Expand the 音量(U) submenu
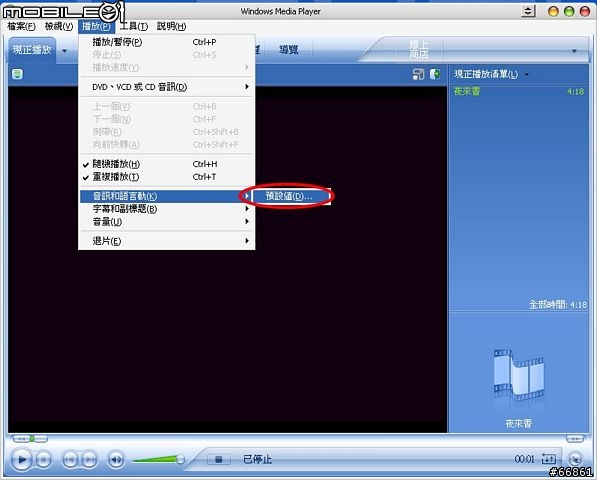The height and width of the screenshot is (480, 597). click(x=167, y=222)
